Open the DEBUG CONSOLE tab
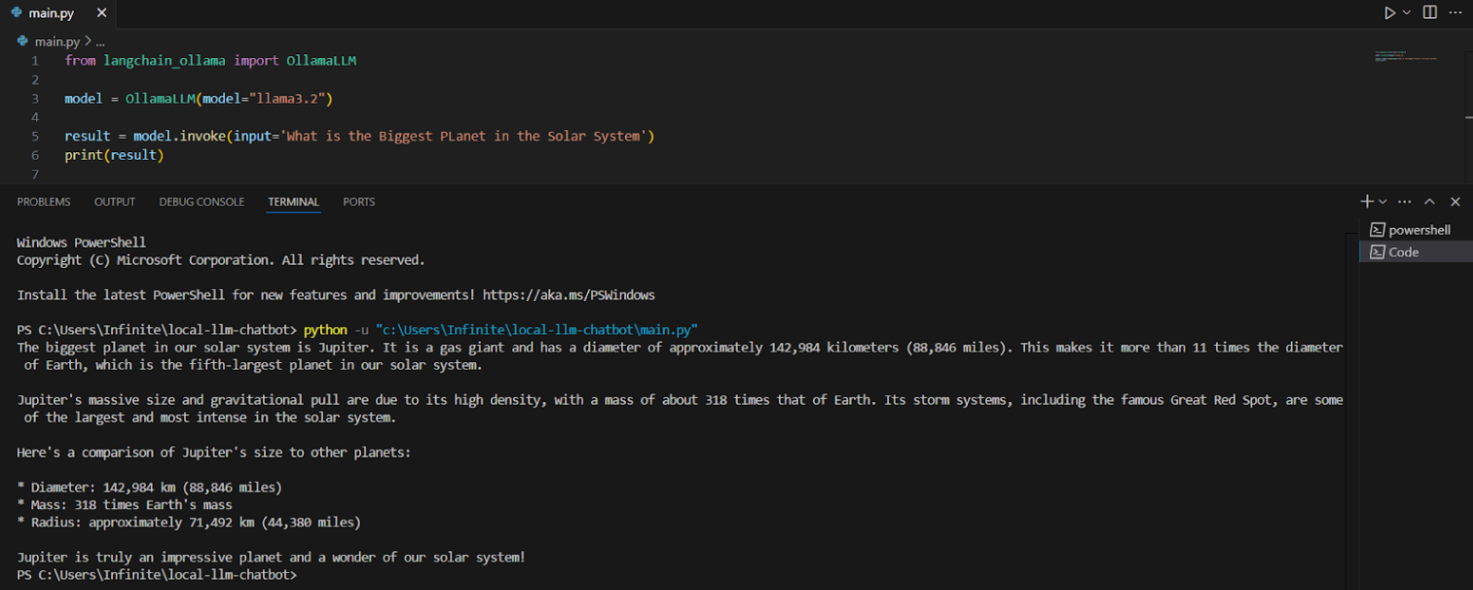This screenshot has width=1473, height=590. (x=201, y=202)
